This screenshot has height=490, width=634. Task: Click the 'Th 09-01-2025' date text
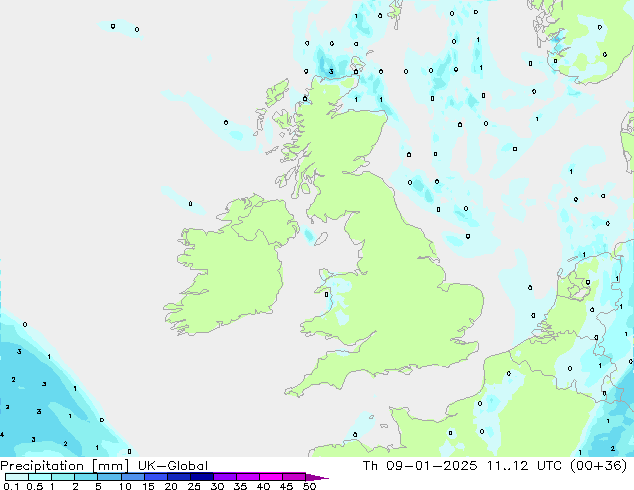[420, 466]
